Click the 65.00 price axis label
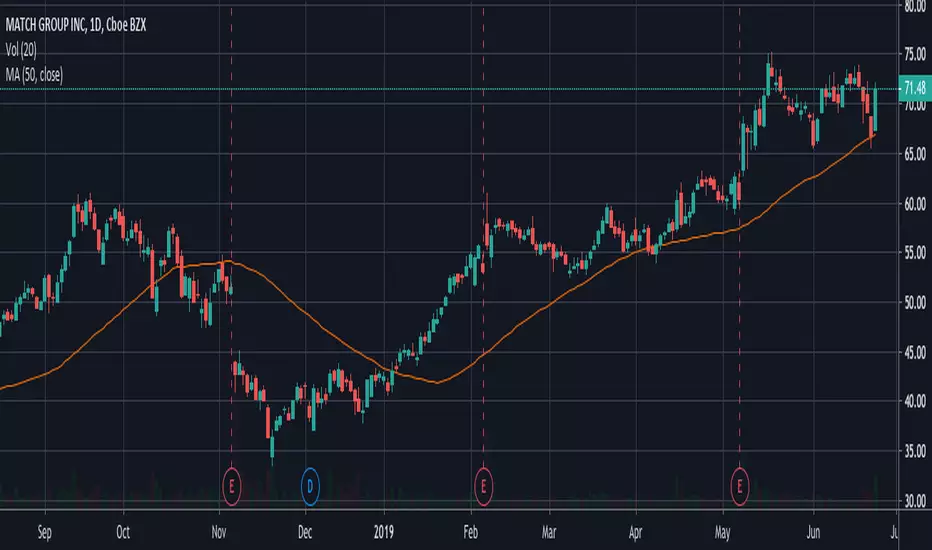 click(915, 154)
